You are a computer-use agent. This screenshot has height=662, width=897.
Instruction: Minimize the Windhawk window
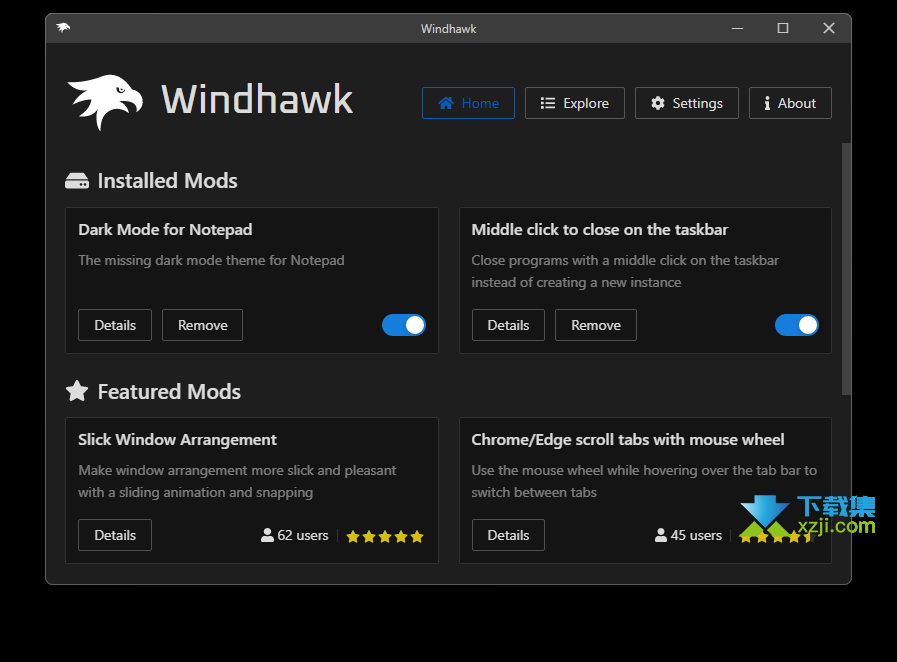[x=737, y=28]
